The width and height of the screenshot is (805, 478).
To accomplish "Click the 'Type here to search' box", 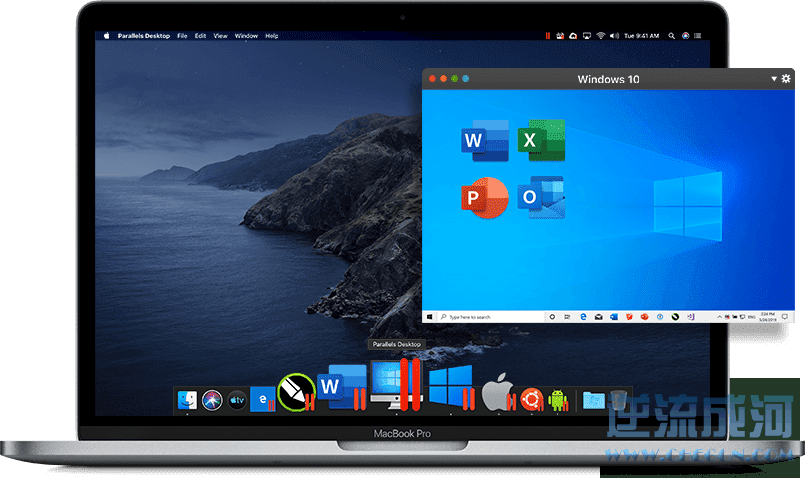I will [492, 317].
